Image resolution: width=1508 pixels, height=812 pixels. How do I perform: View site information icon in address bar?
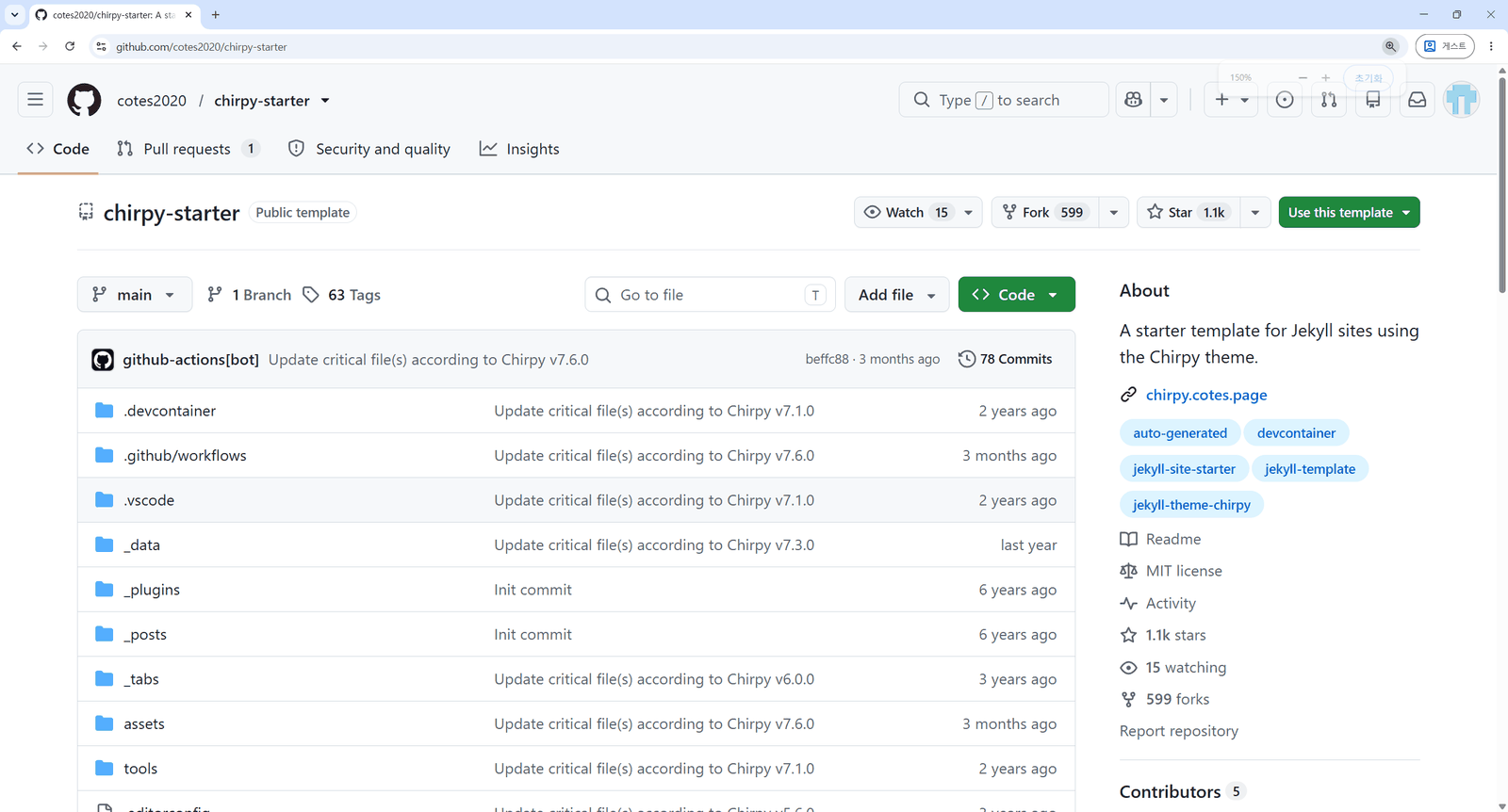(x=101, y=46)
